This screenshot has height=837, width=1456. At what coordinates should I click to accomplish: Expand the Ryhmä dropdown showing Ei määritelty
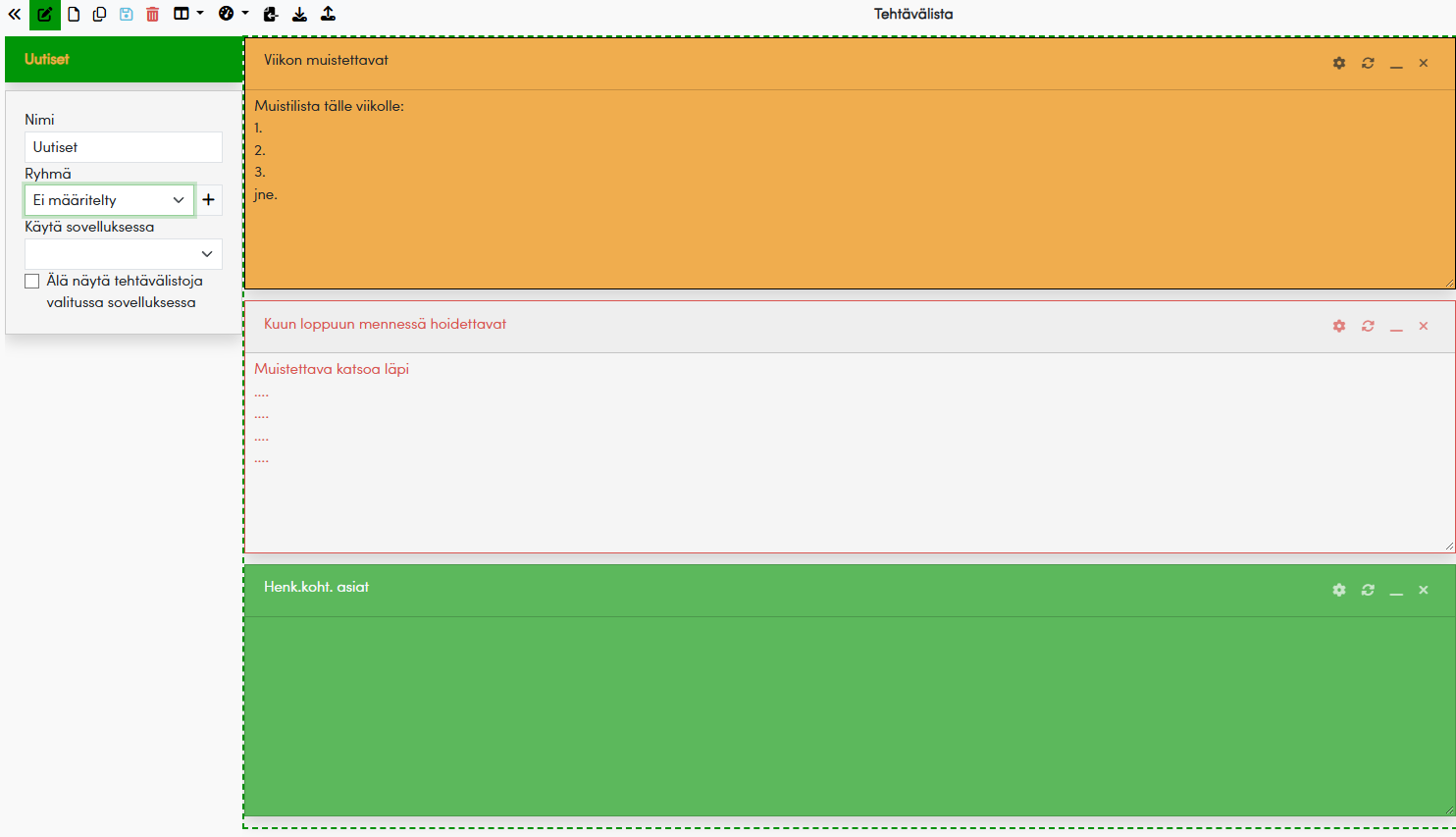coord(109,200)
